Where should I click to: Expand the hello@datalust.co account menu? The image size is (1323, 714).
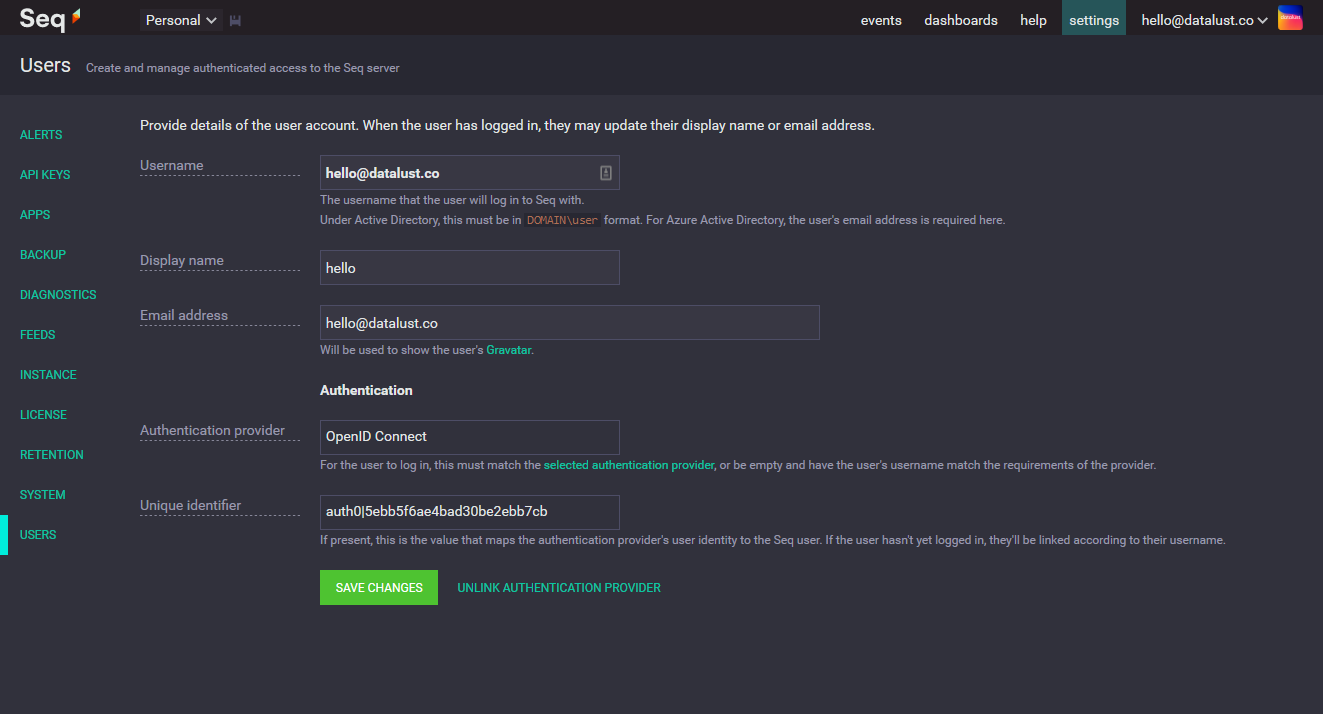tap(1205, 20)
